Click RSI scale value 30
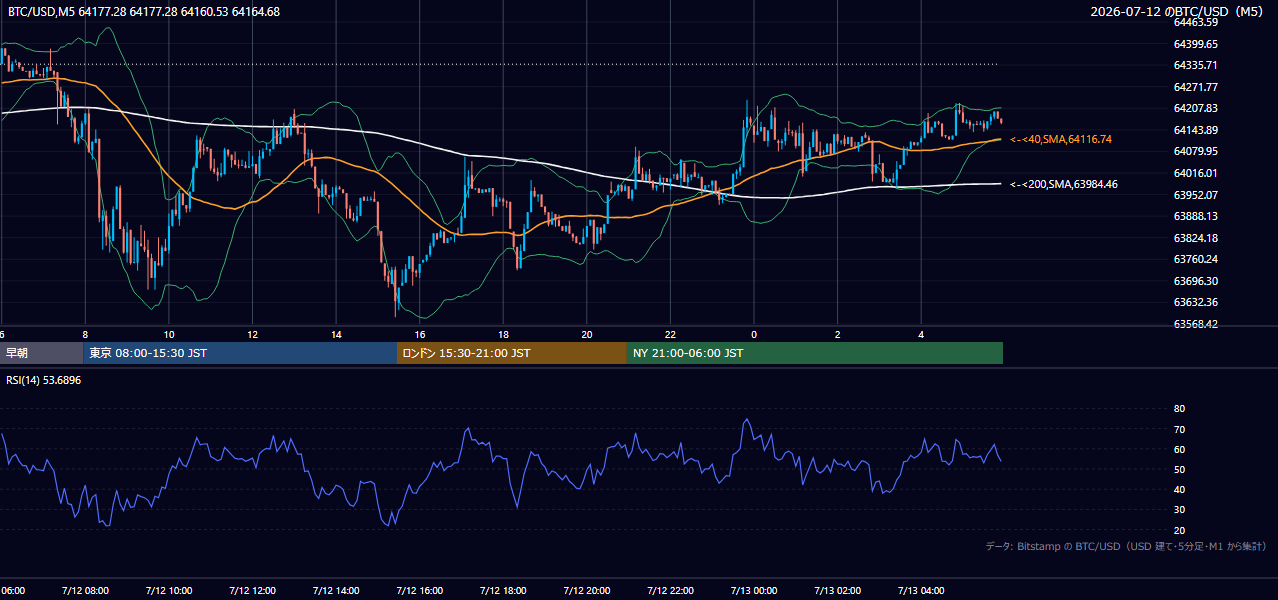Screen dimensions: 1278x600 [x=1179, y=510]
